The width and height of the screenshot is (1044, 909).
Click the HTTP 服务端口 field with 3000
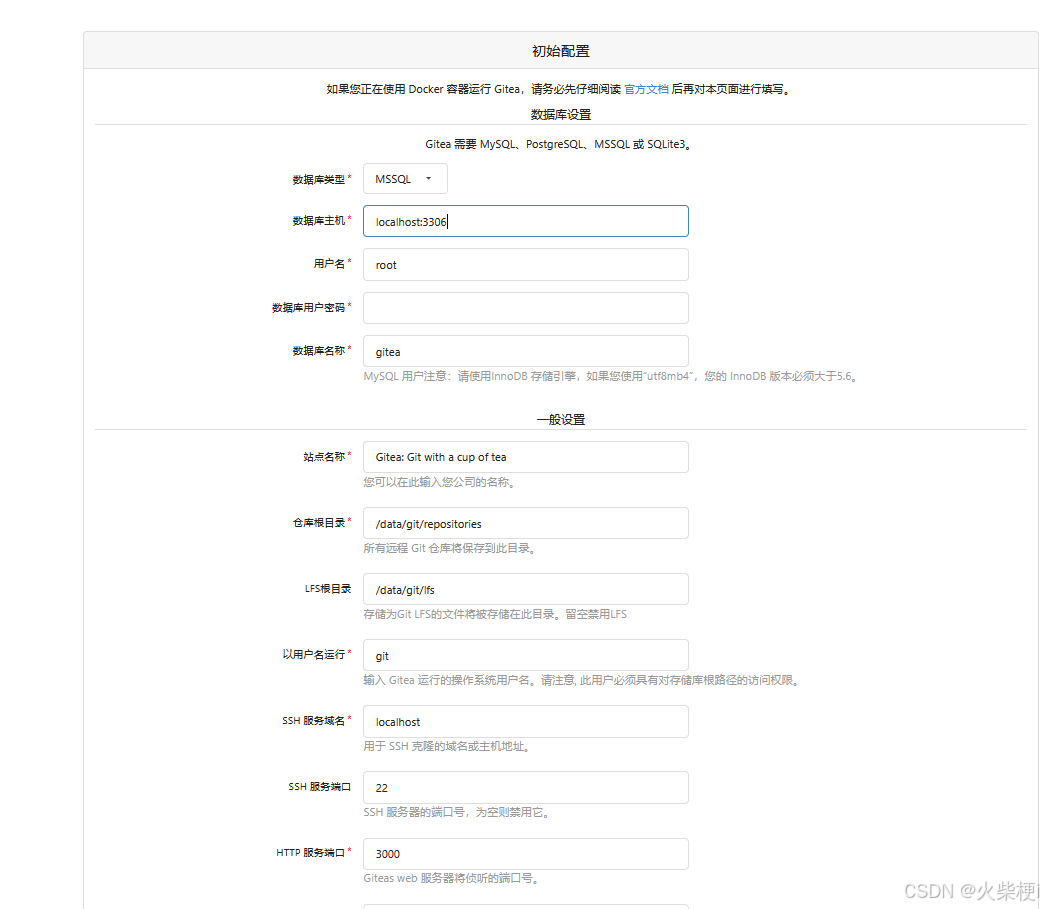(525, 854)
